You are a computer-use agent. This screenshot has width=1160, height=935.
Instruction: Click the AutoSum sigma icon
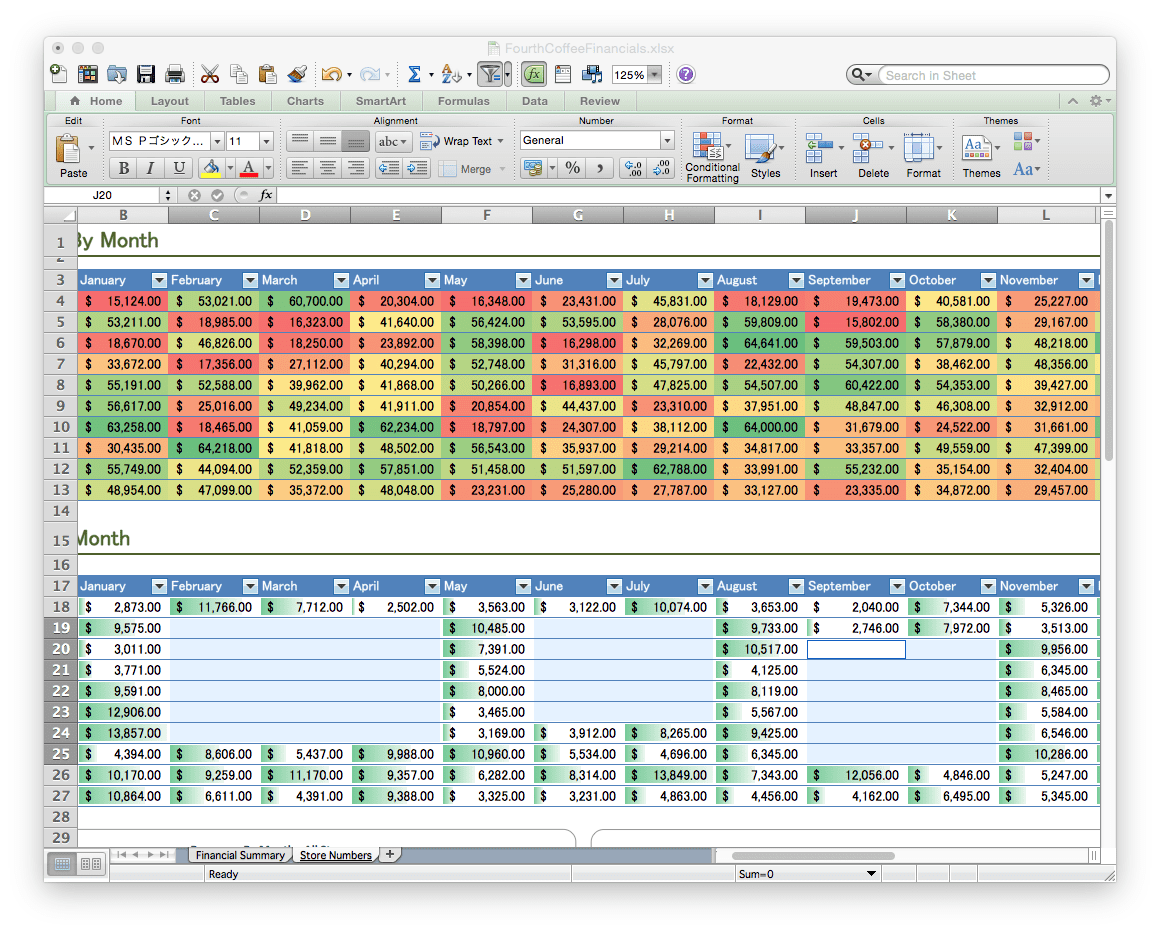(414, 74)
